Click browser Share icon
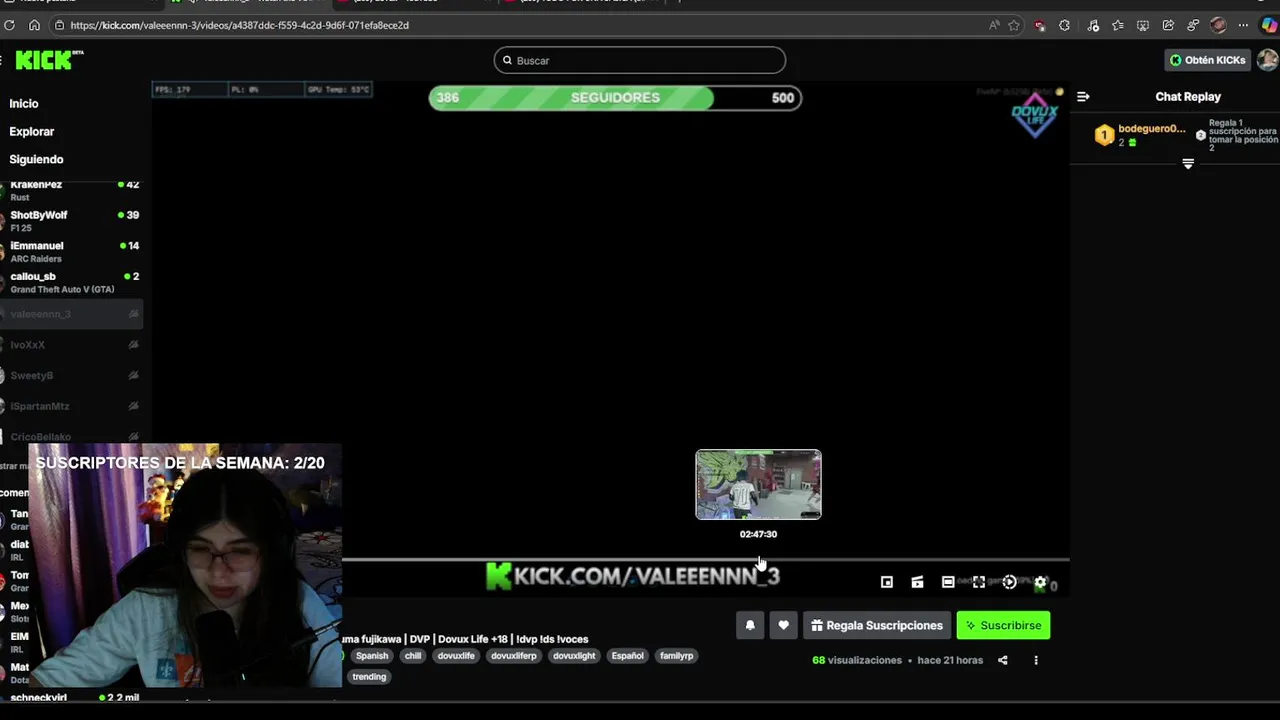The height and width of the screenshot is (720, 1280). coord(1168,25)
